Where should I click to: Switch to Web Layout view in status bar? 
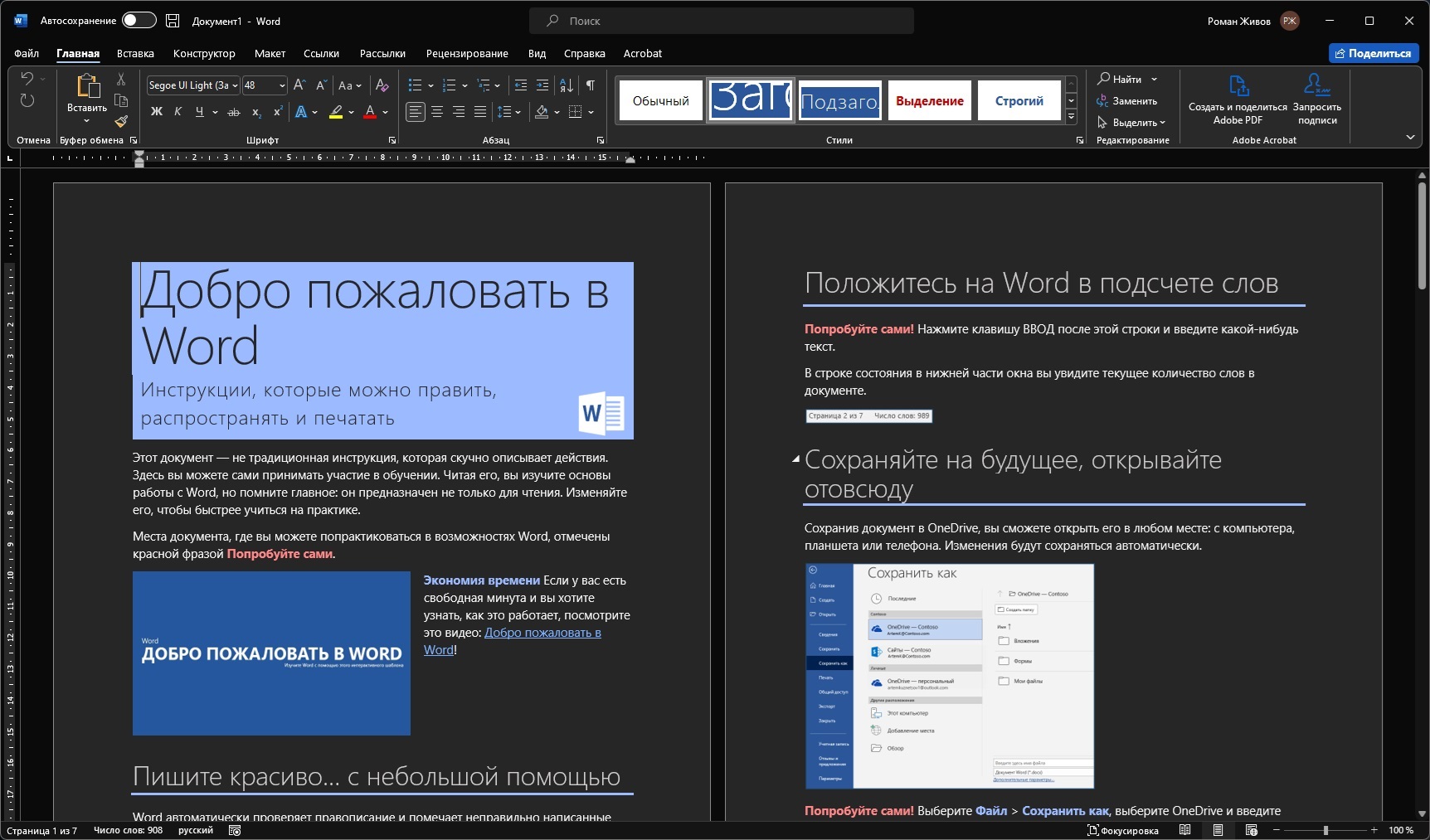[1252, 830]
